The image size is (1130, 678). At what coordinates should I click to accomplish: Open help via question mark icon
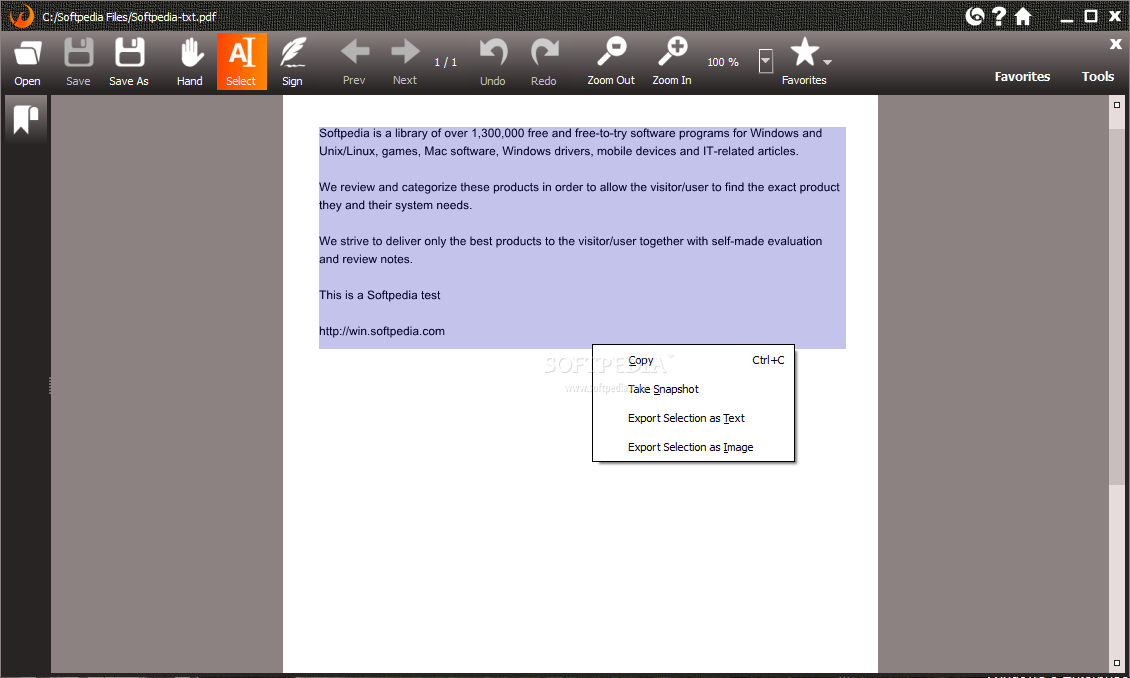(x=998, y=16)
